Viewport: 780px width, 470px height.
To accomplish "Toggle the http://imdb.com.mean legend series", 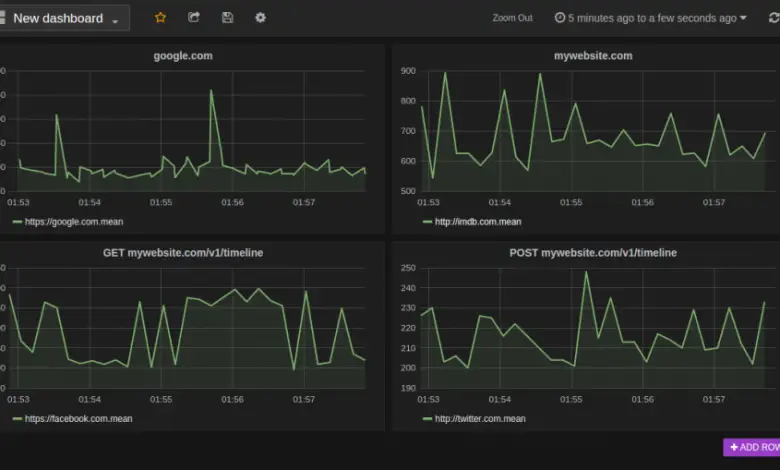I will coord(478,222).
